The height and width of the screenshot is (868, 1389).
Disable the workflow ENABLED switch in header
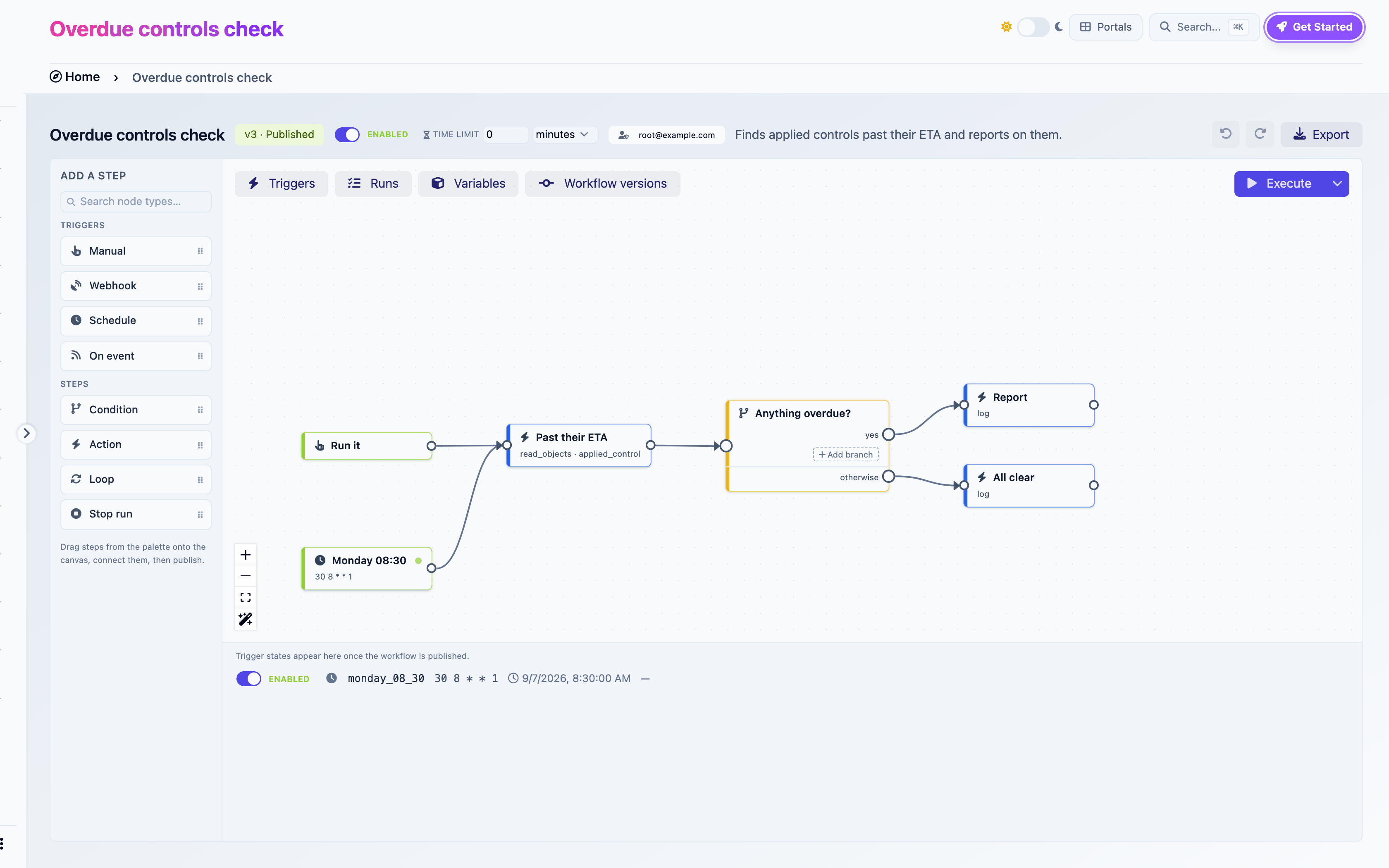click(x=347, y=134)
